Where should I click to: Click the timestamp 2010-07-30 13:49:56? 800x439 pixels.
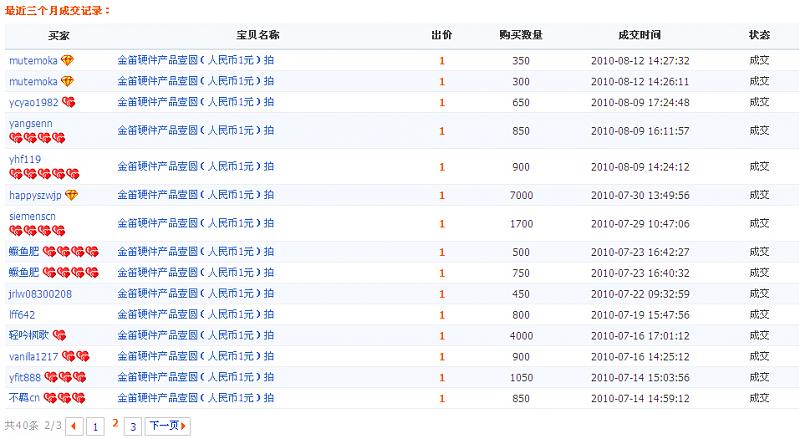tap(640, 196)
